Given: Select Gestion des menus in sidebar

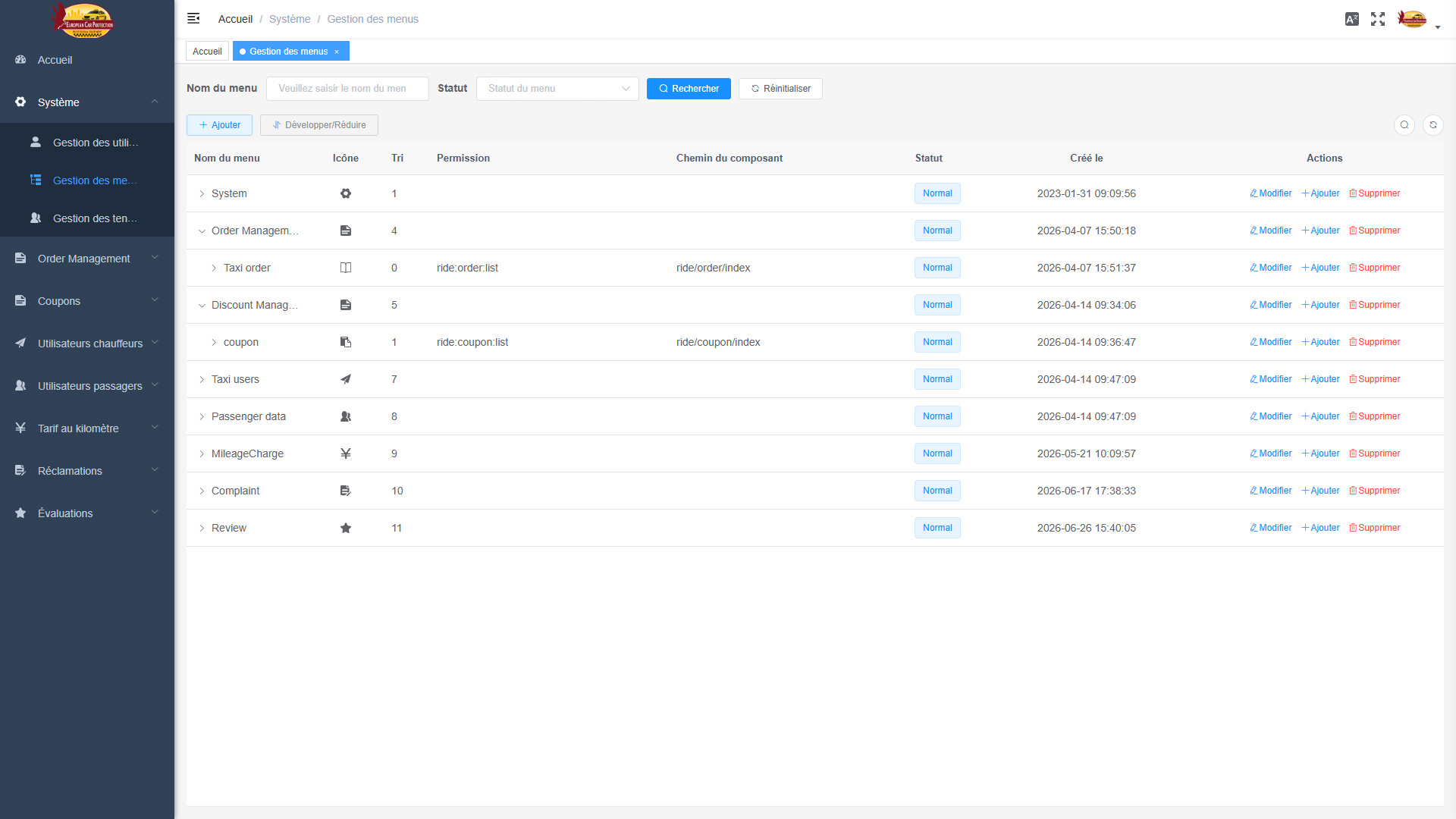Looking at the screenshot, I should coord(87,180).
